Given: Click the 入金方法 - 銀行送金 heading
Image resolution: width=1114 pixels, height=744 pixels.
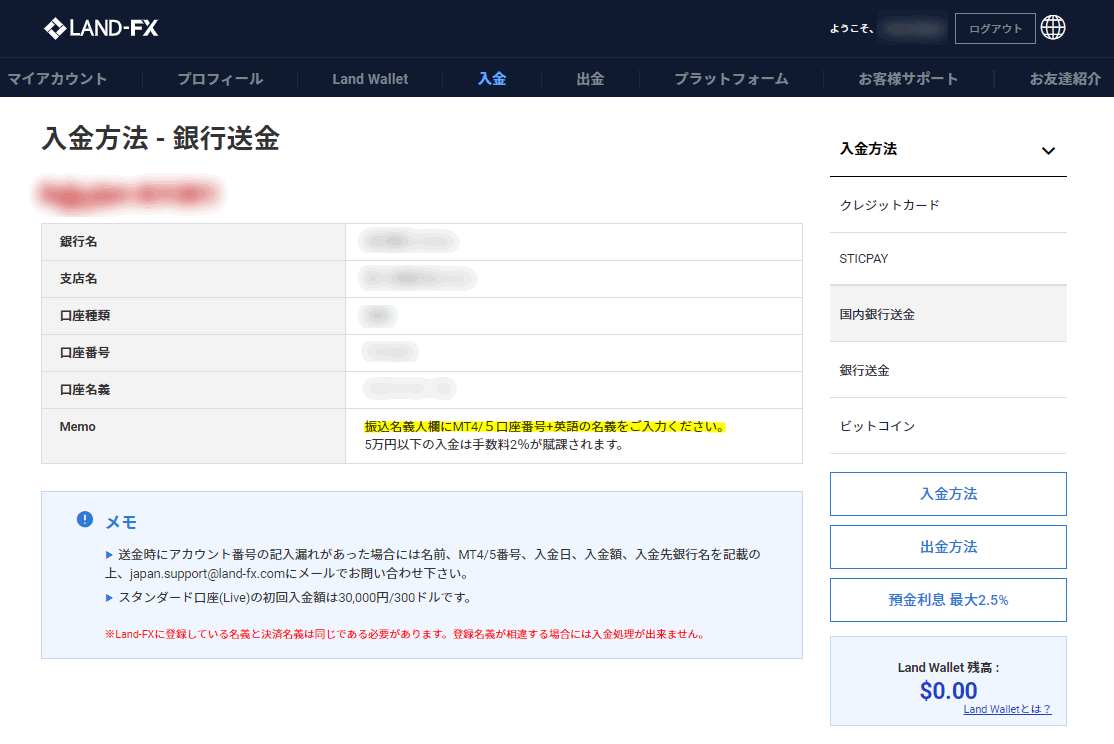Looking at the screenshot, I should click(161, 138).
